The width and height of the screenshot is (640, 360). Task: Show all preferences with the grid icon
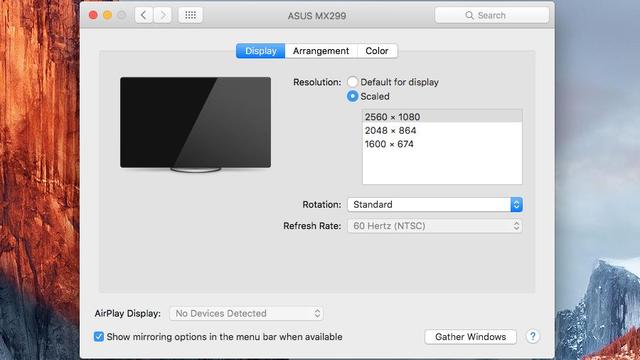[191, 16]
